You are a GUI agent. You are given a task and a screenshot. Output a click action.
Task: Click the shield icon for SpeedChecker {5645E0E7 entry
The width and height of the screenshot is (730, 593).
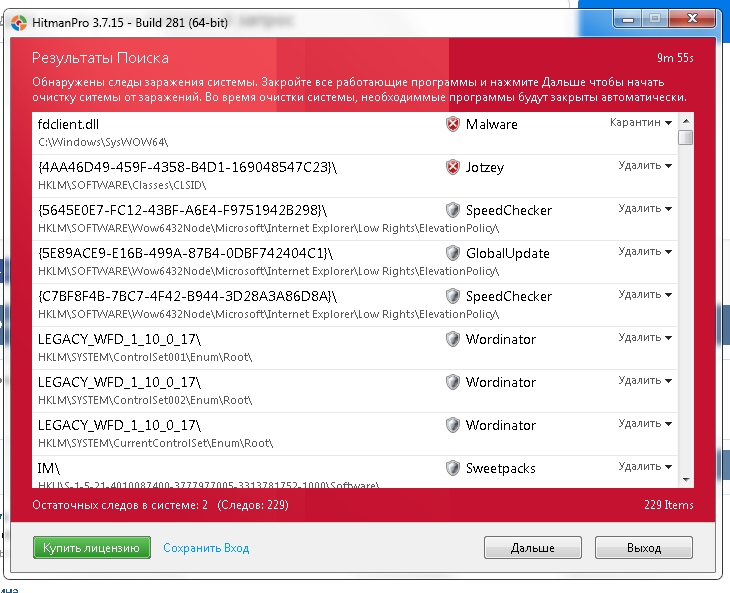[x=453, y=210]
